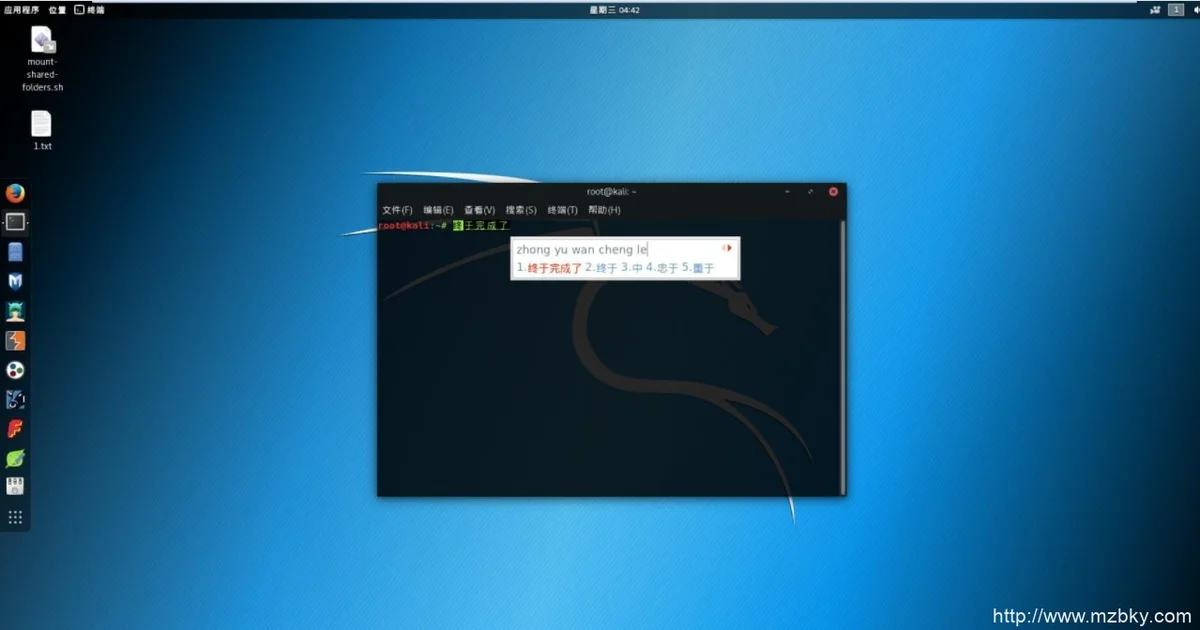Image resolution: width=1200 pixels, height=630 pixels.
Task: Open the blue Files icon in dock
Action: click(15, 252)
